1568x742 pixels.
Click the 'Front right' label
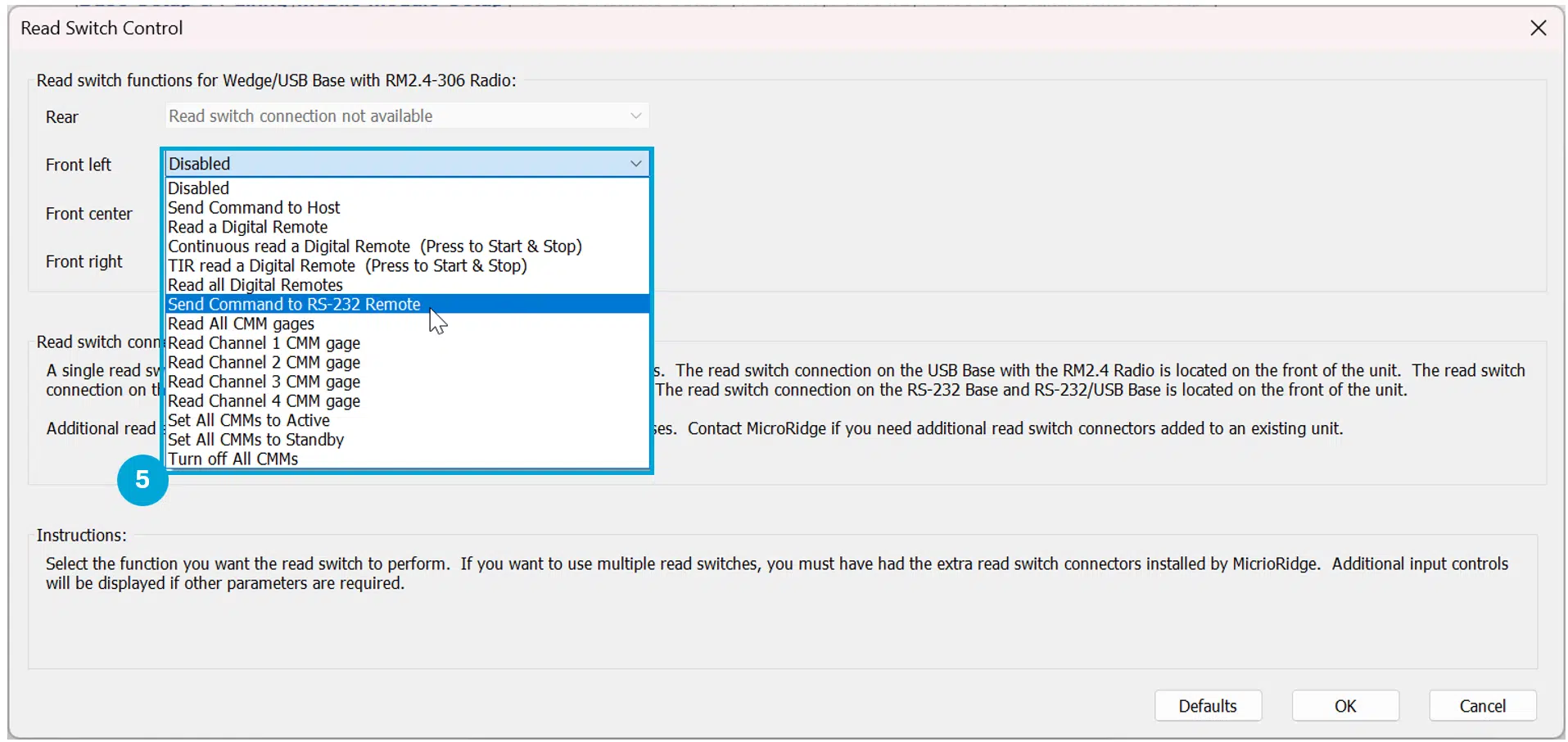coord(84,262)
